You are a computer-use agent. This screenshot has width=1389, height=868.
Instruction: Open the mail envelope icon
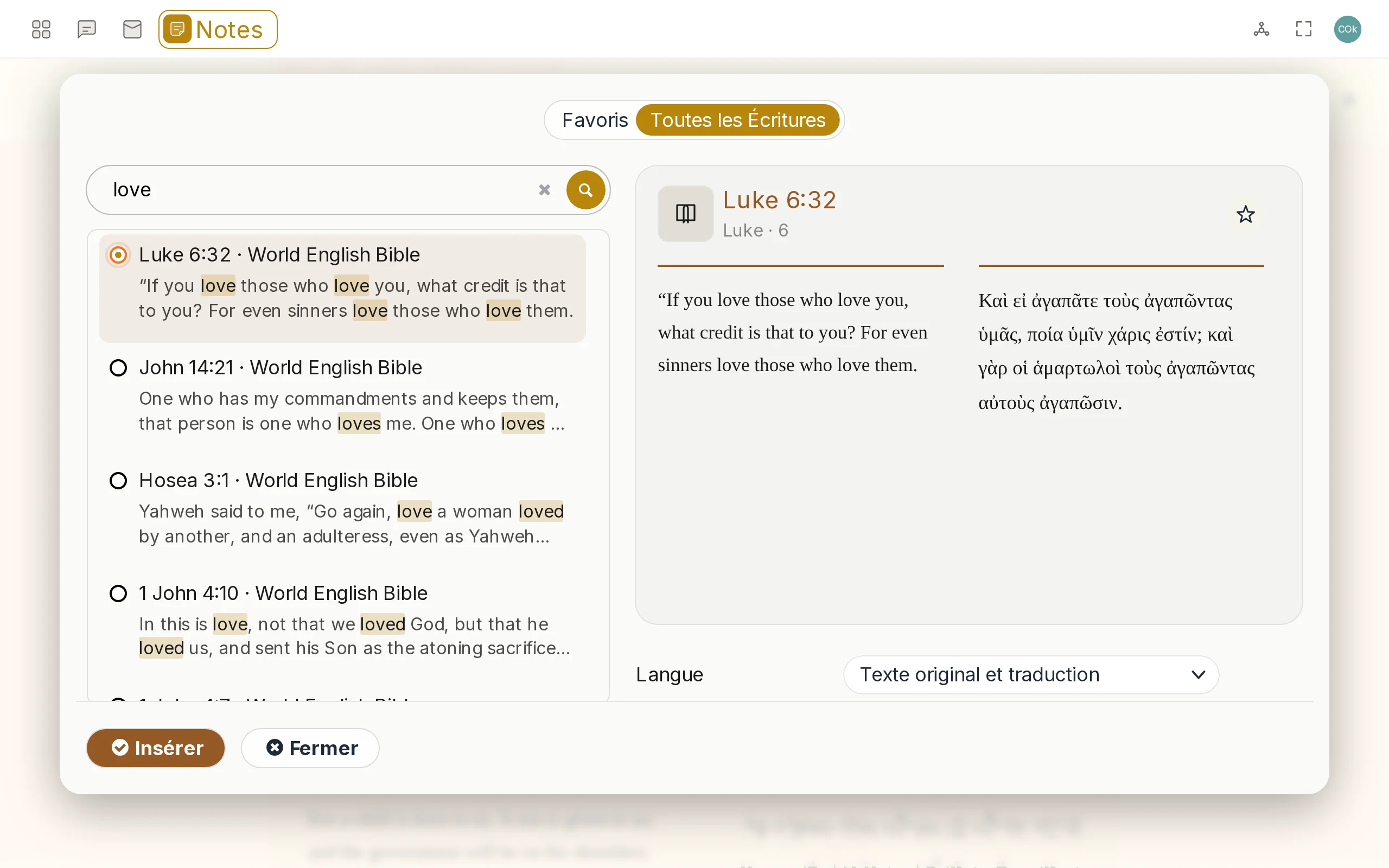tap(132, 29)
